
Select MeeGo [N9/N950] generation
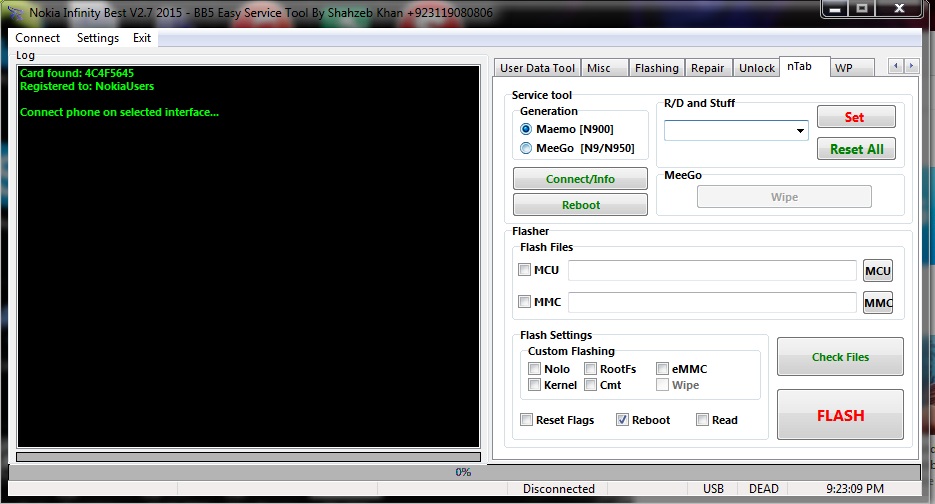[x=526, y=148]
